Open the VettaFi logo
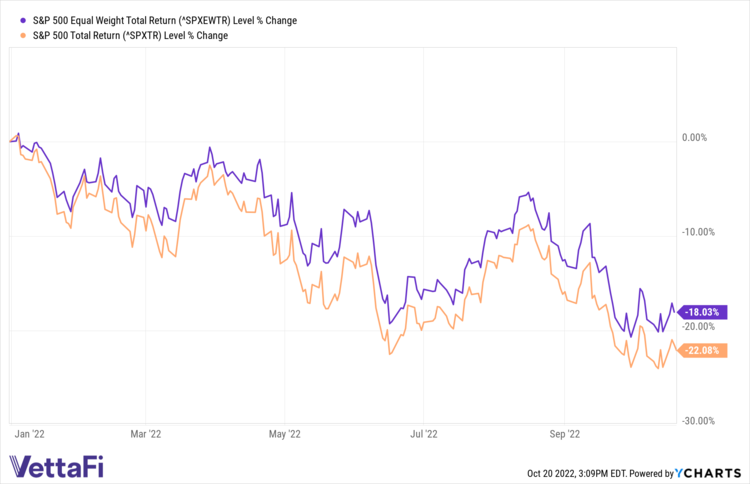Image resolution: width=750 pixels, height=484 pixels. 56,466
